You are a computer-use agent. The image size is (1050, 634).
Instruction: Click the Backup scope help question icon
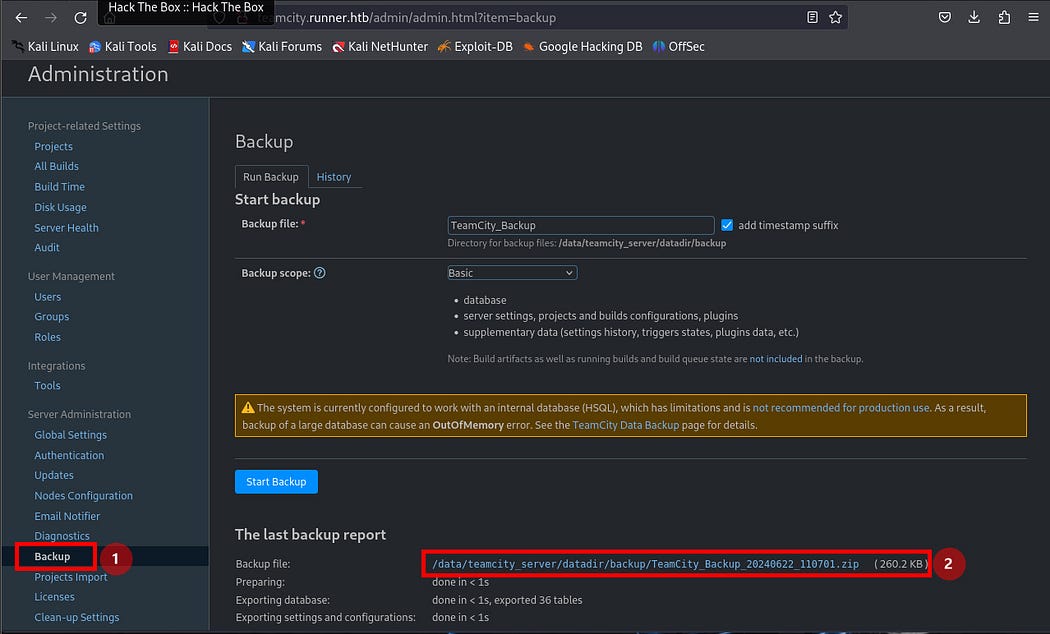tap(319, 272)
